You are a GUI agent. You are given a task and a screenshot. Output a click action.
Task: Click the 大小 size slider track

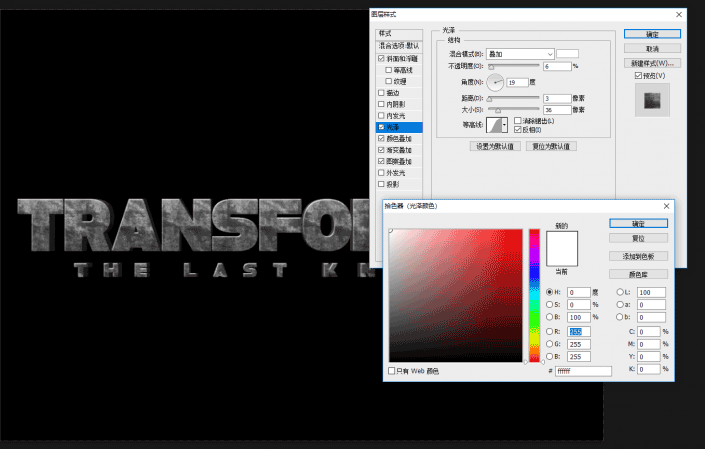[x=513, y=110]
